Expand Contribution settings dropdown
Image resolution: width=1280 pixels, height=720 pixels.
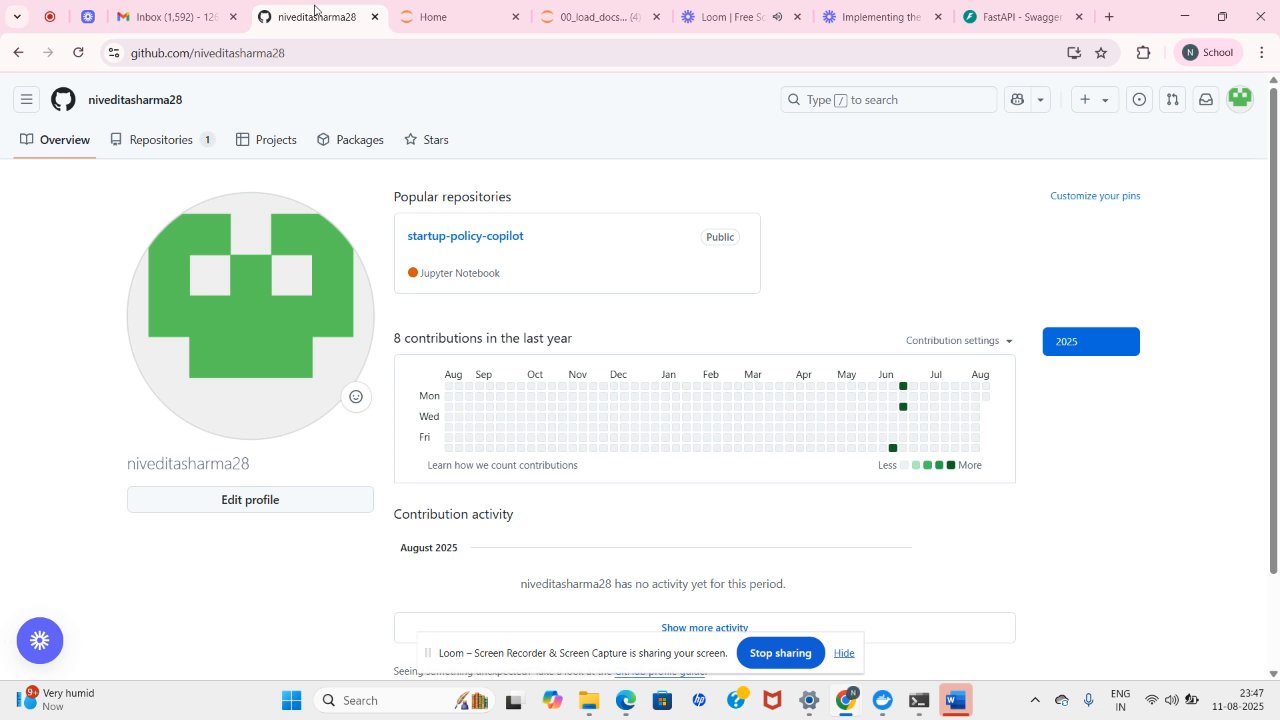click(x=959, y=341)
